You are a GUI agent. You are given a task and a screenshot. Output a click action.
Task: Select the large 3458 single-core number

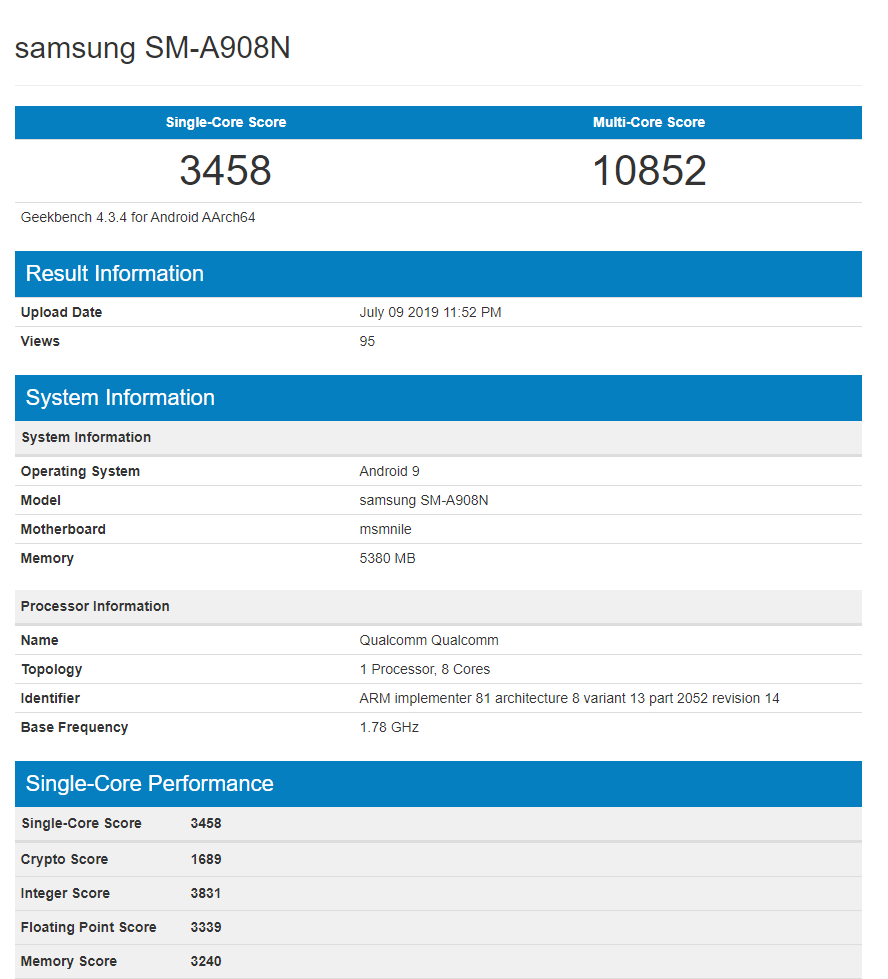226,170
